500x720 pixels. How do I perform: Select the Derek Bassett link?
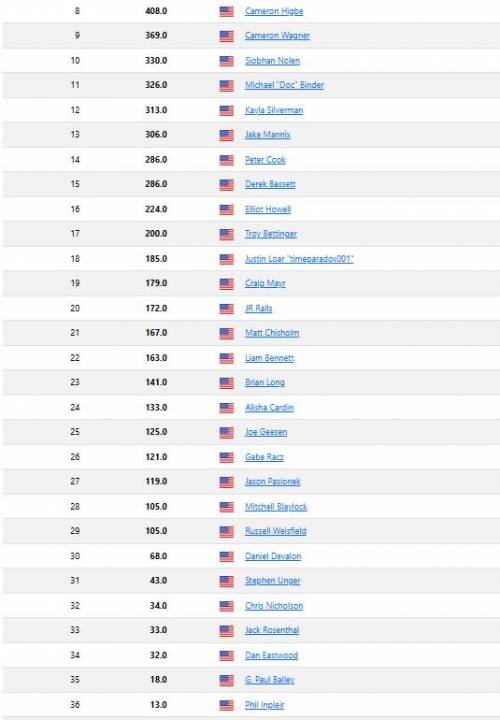[x=270, y=184]
